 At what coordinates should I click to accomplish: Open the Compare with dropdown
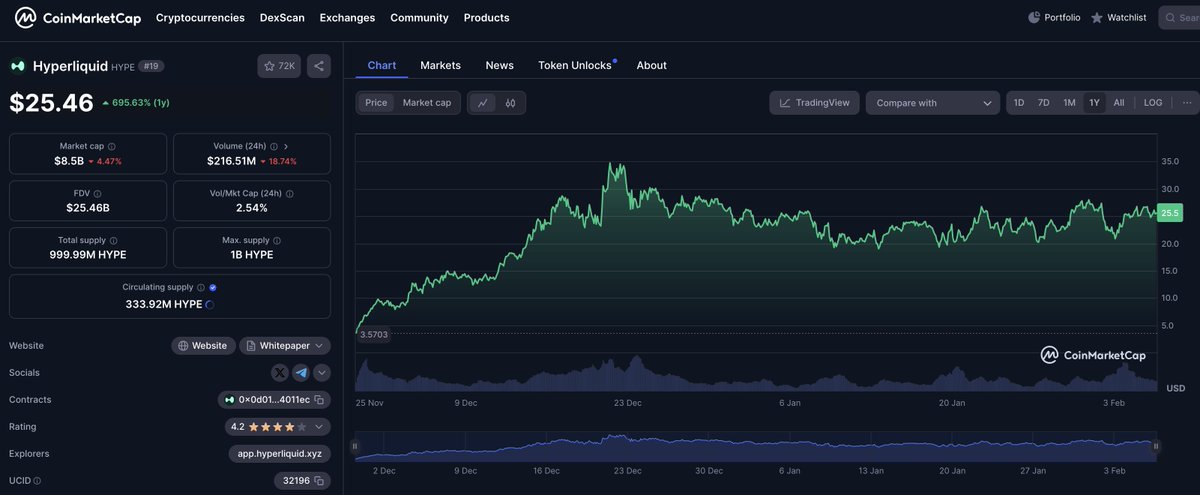coord(933,103)
